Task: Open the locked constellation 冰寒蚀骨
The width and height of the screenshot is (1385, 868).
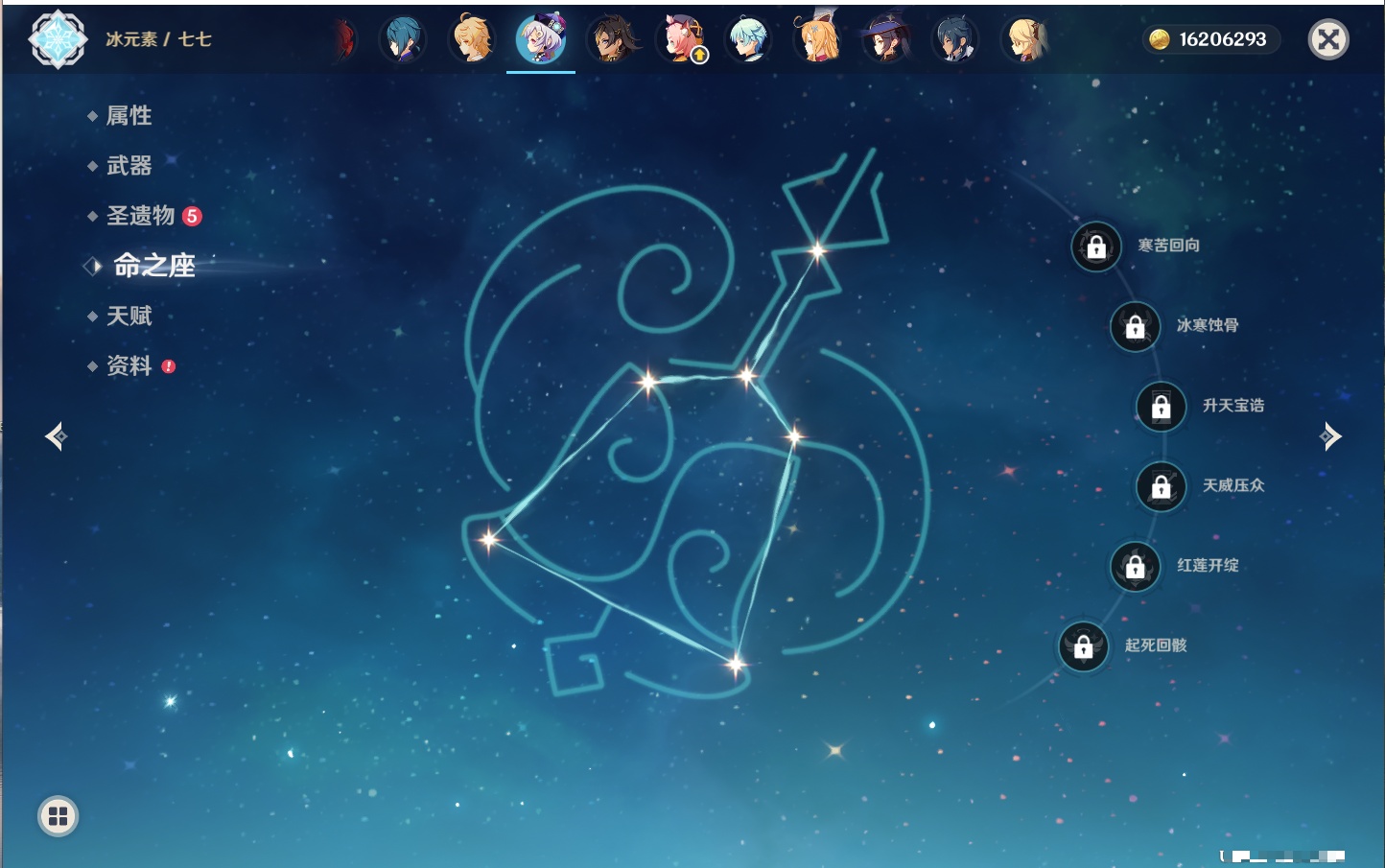Action: pyautogui.click(x=1135, y=326)
